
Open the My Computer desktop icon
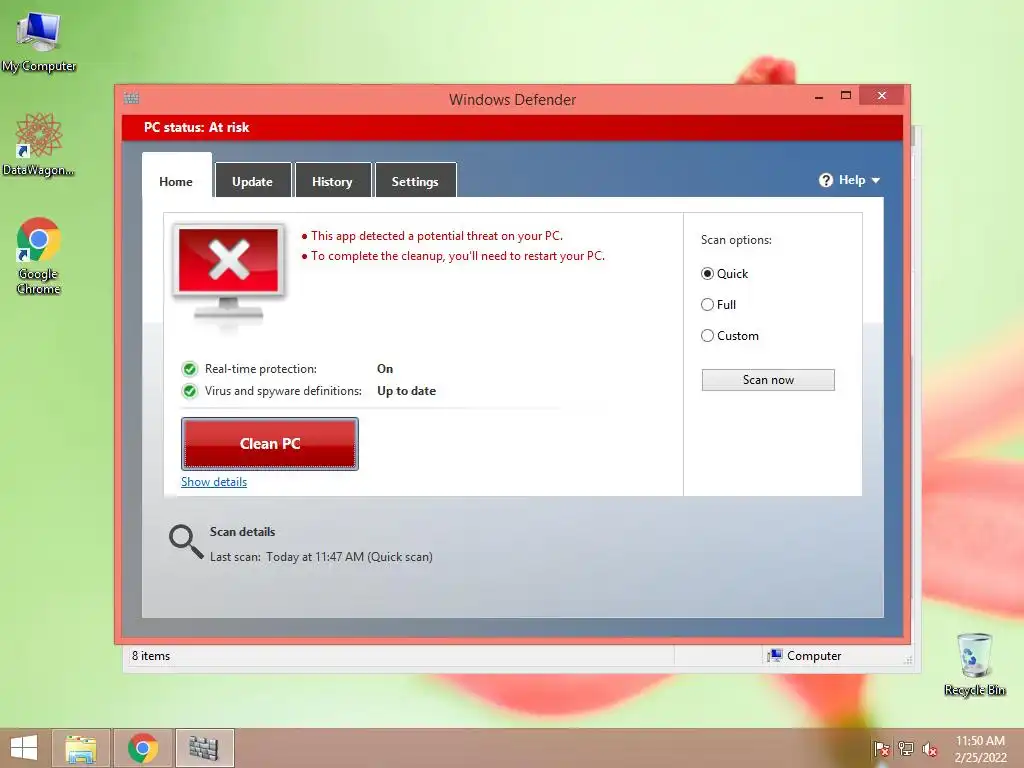[39, 40]
